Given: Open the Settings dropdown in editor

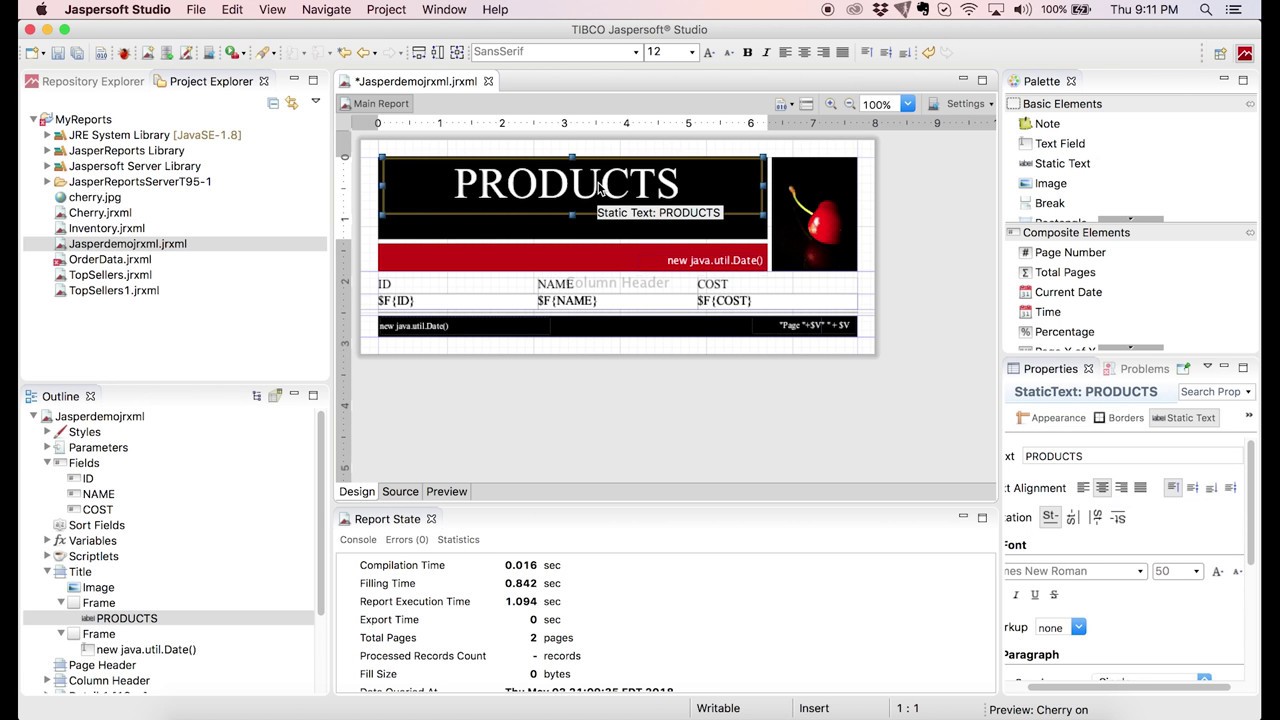Looking at the screenshot, I should click(x=969, y=104).
